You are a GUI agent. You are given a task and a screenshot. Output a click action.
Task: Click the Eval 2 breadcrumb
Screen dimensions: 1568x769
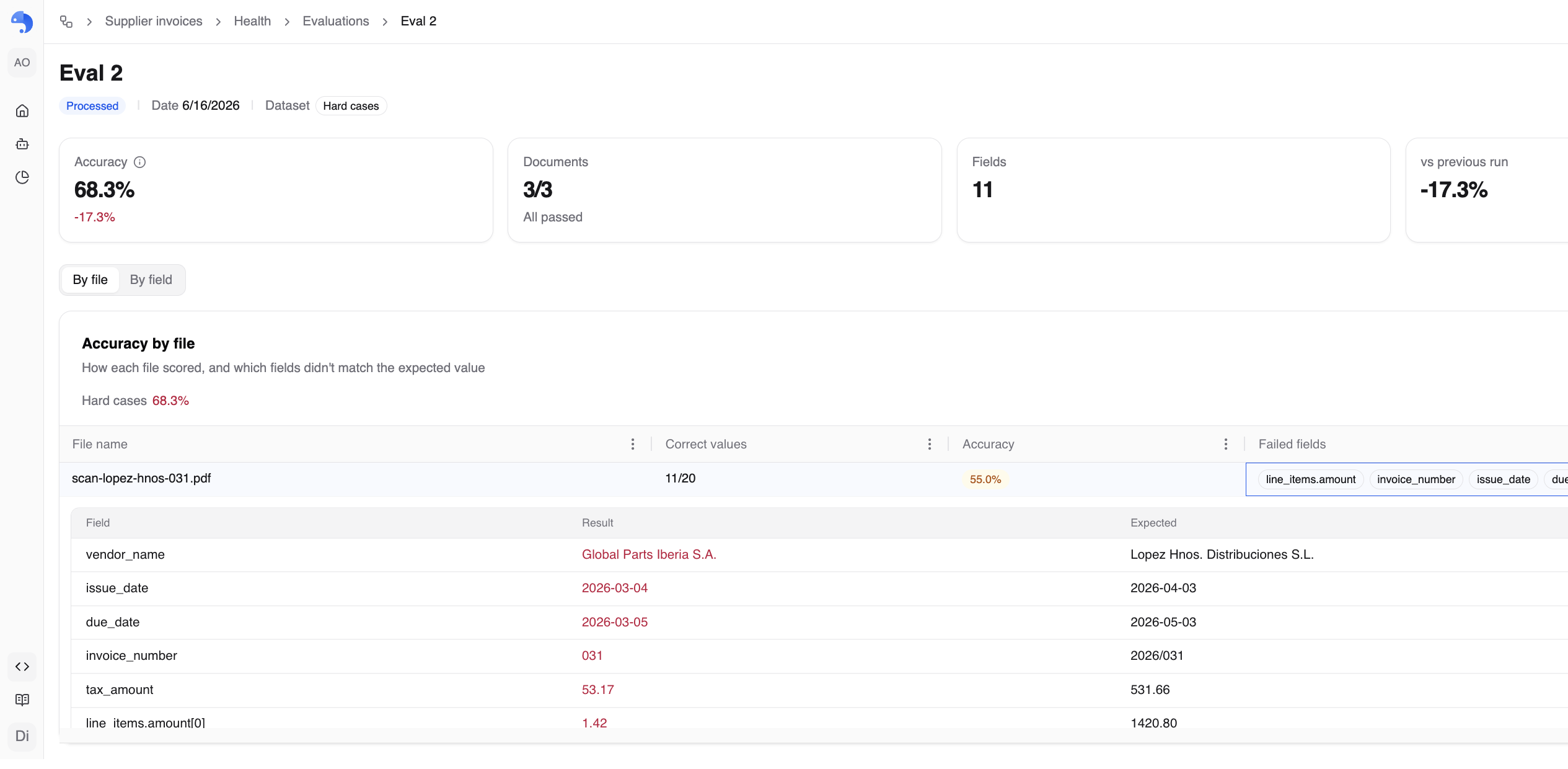[418, 21]
